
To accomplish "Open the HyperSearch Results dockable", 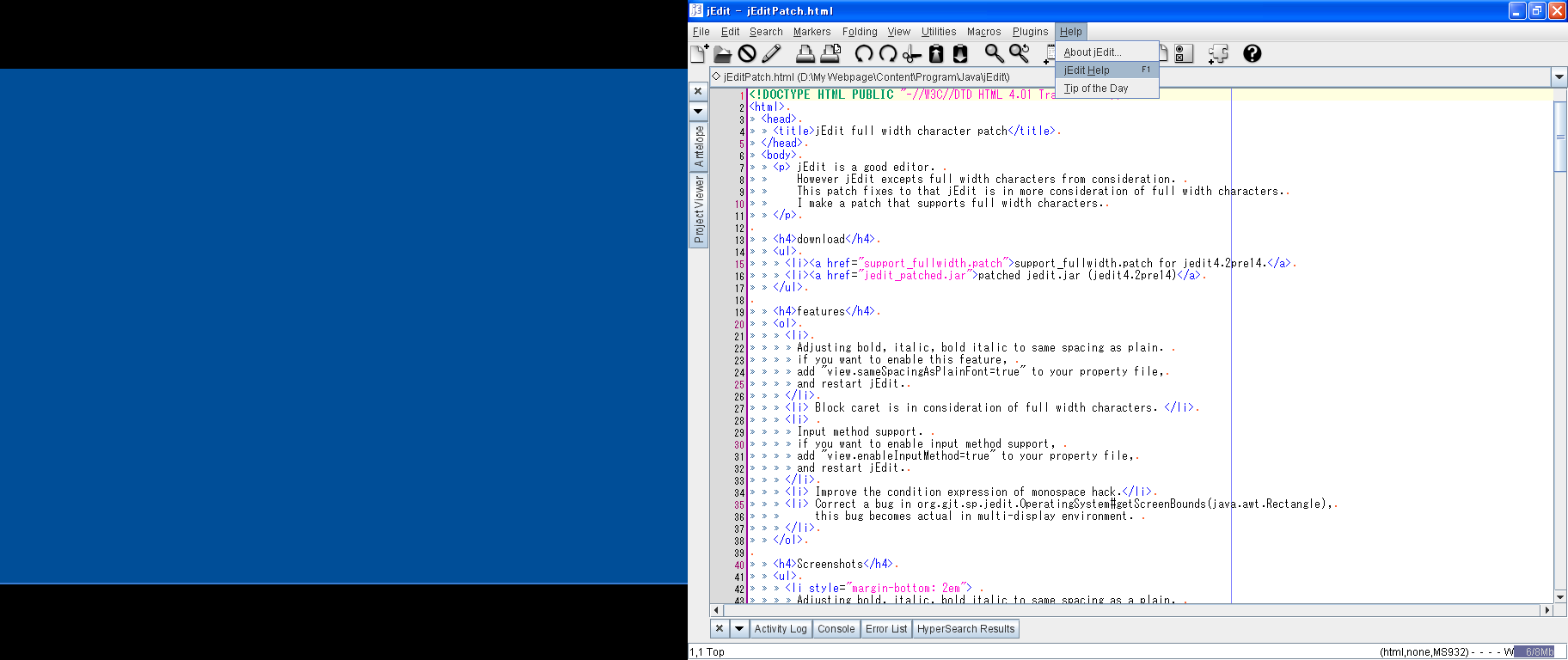I will [x=965, y=629].
